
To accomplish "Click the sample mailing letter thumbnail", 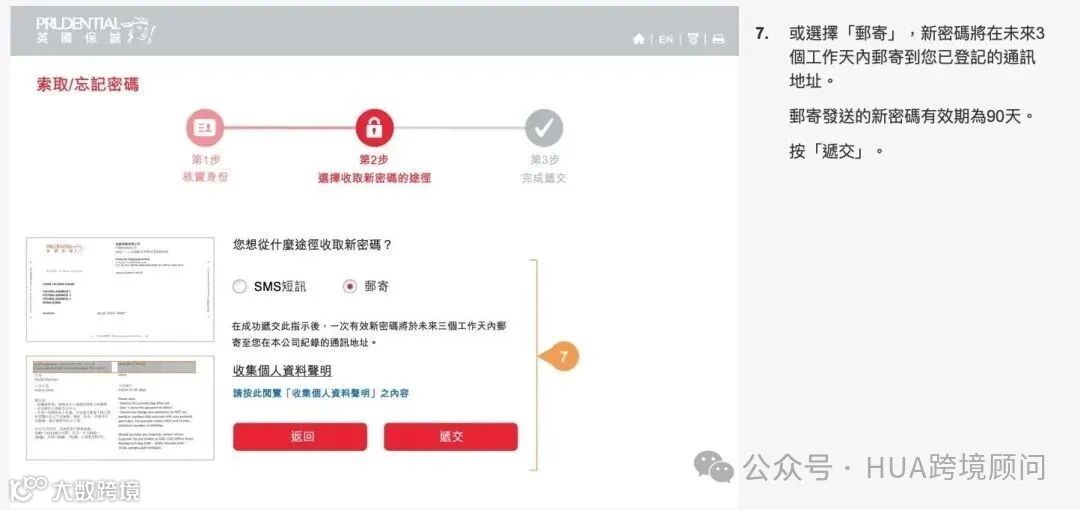I will [120, 289].
